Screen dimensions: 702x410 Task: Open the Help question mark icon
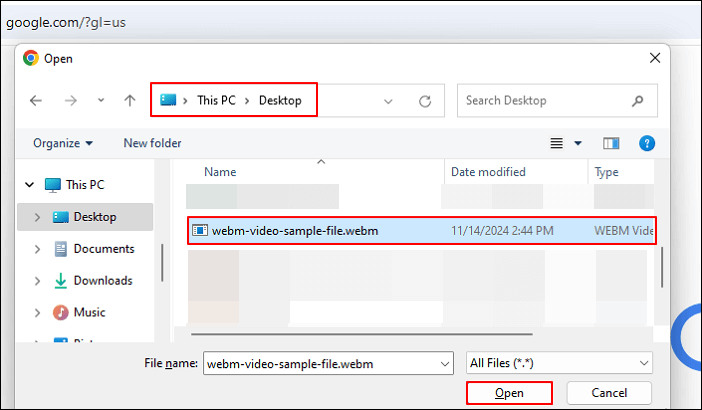pyautogui.click(x=646, y=143)
